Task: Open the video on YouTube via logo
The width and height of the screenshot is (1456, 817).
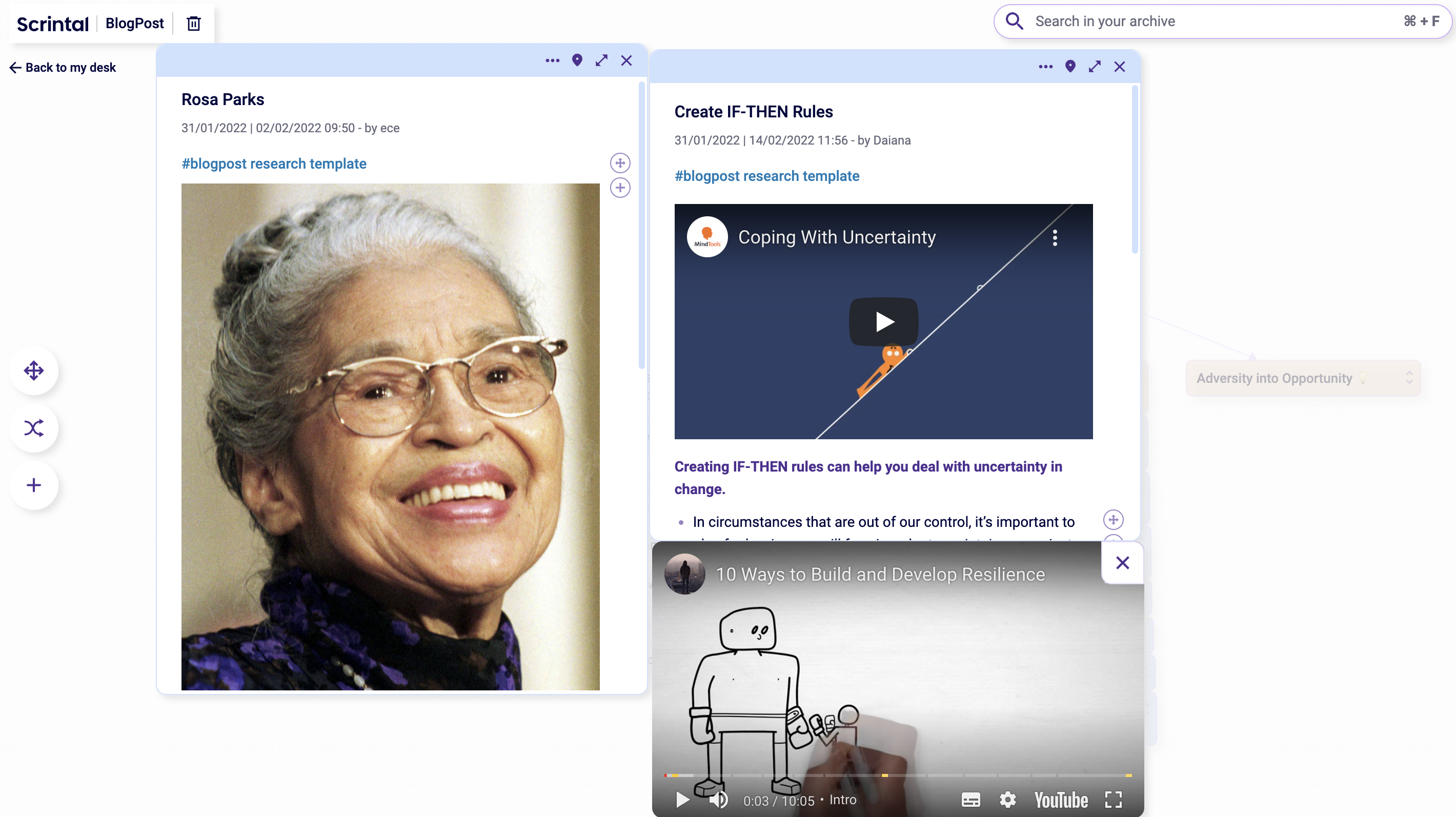Action: click(1061, 800)
